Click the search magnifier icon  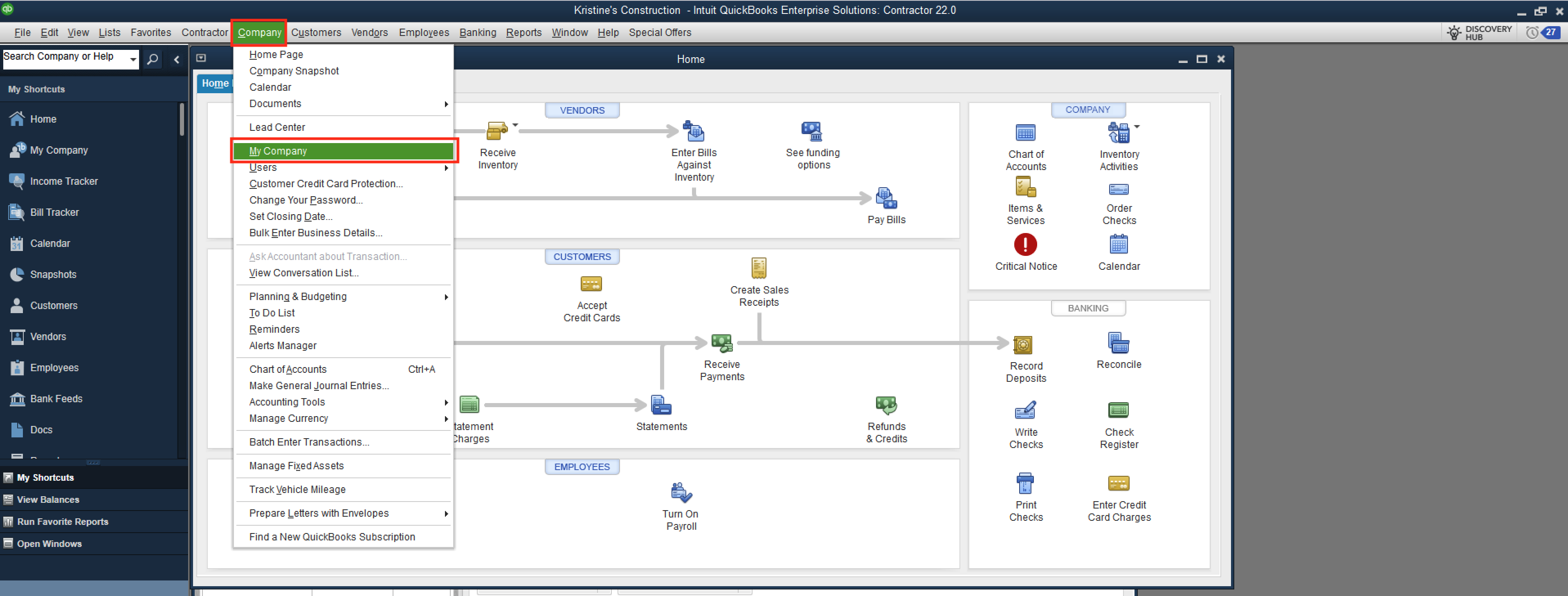click(x=153, y=59)
